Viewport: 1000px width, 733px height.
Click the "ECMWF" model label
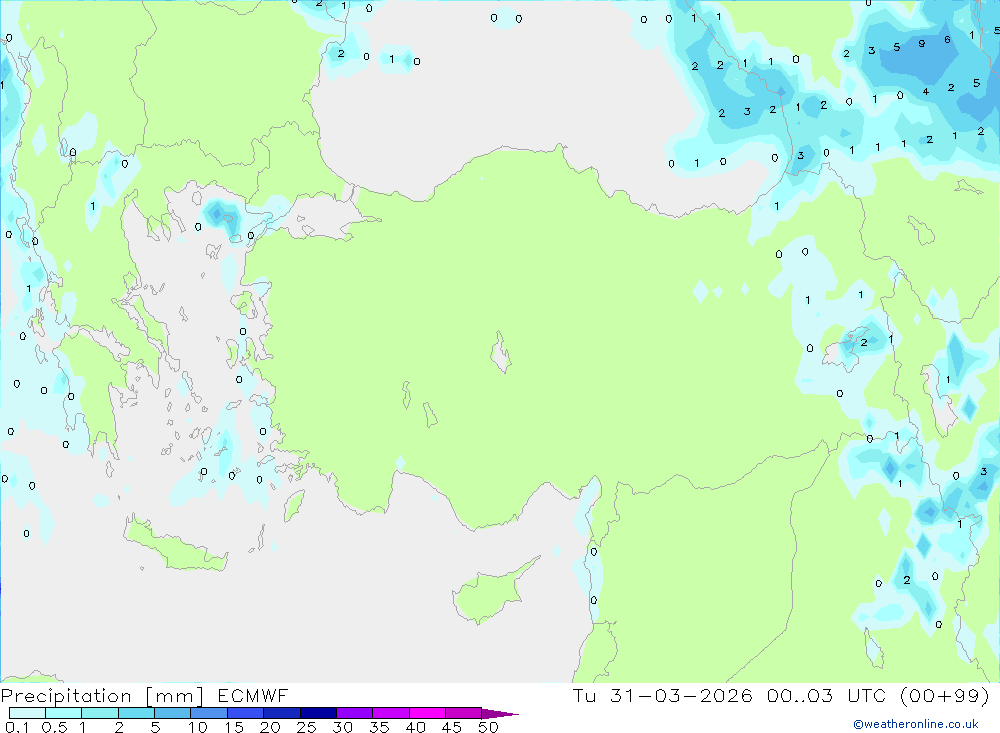pos(253,695)
